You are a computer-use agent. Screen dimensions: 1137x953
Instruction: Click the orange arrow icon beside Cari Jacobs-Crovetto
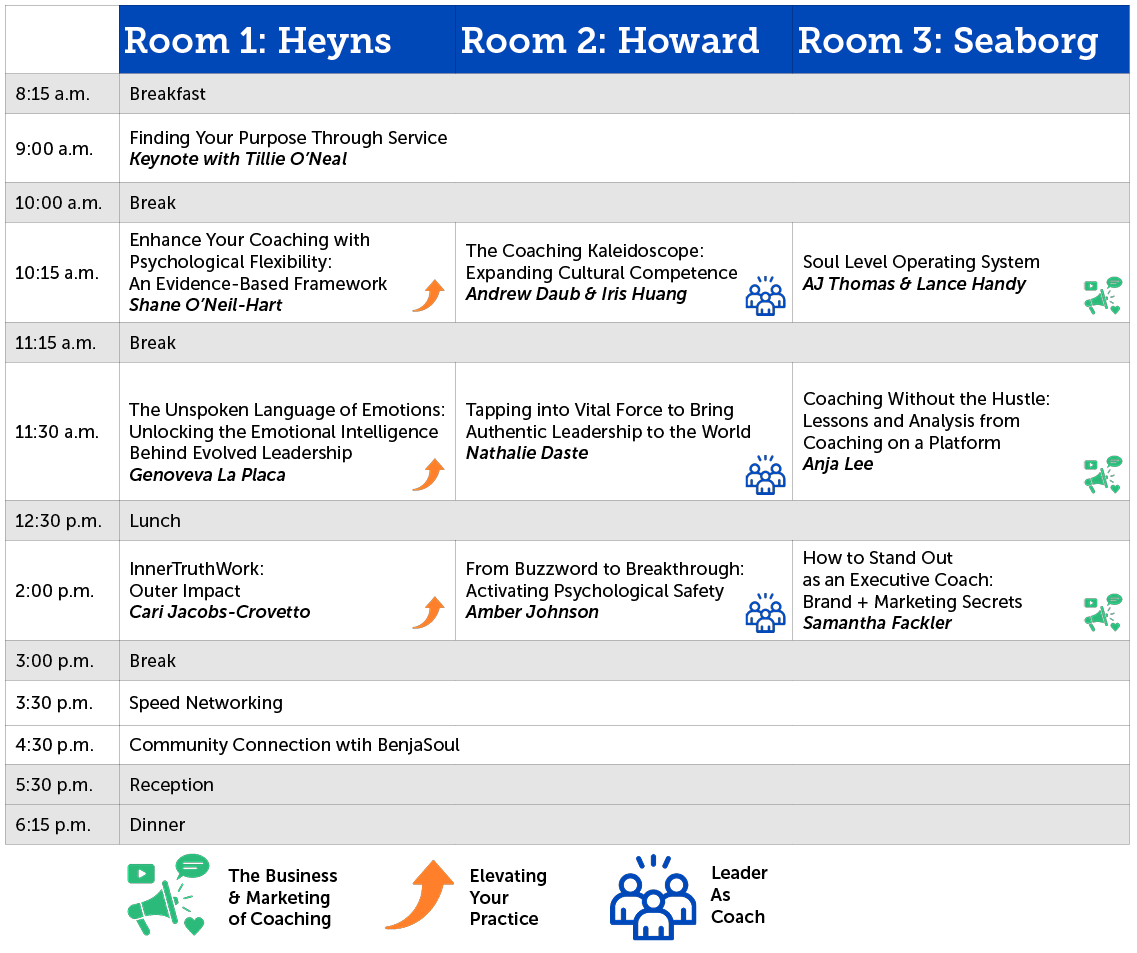429,613
